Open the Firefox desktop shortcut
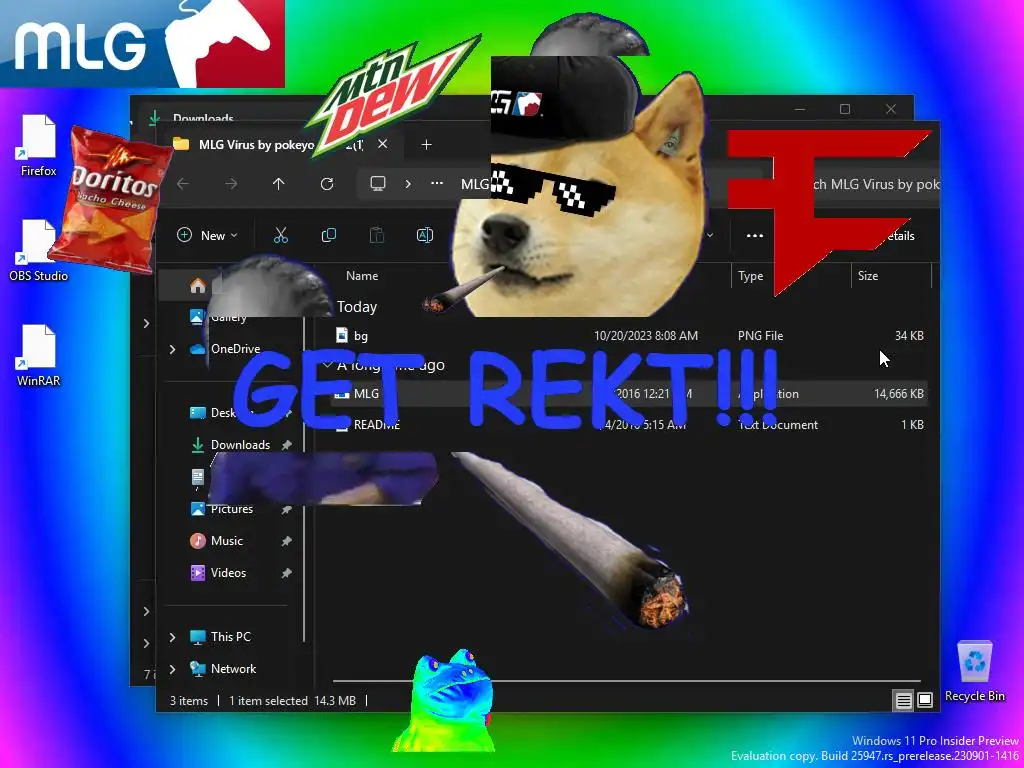 coord(38,146)
